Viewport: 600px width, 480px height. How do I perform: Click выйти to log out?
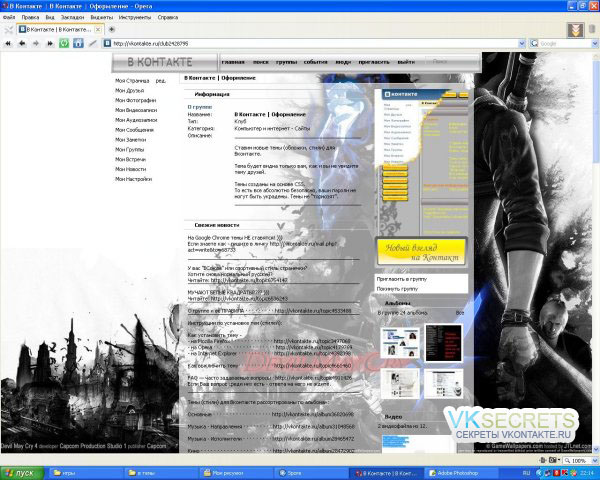coord(406,62)
